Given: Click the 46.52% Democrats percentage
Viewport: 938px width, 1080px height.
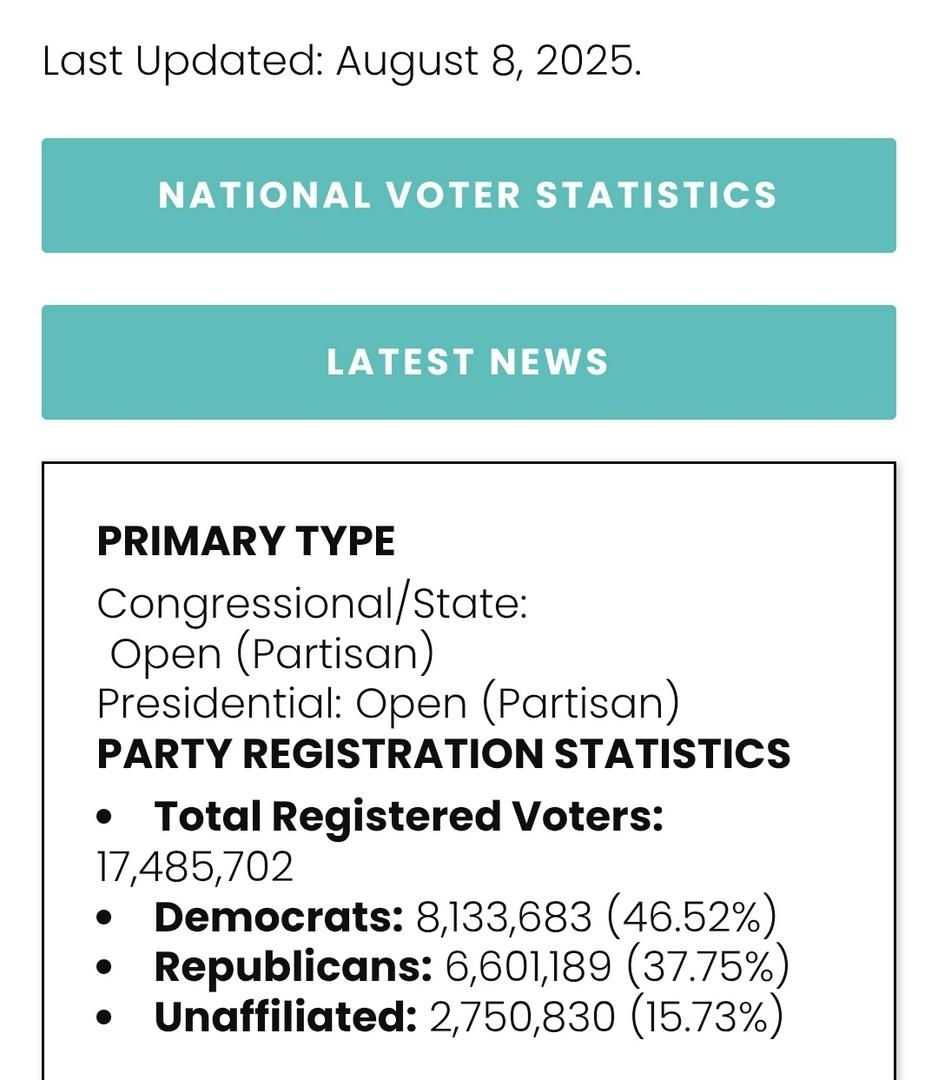Looking at the screenshot, I should click(692, 917).
